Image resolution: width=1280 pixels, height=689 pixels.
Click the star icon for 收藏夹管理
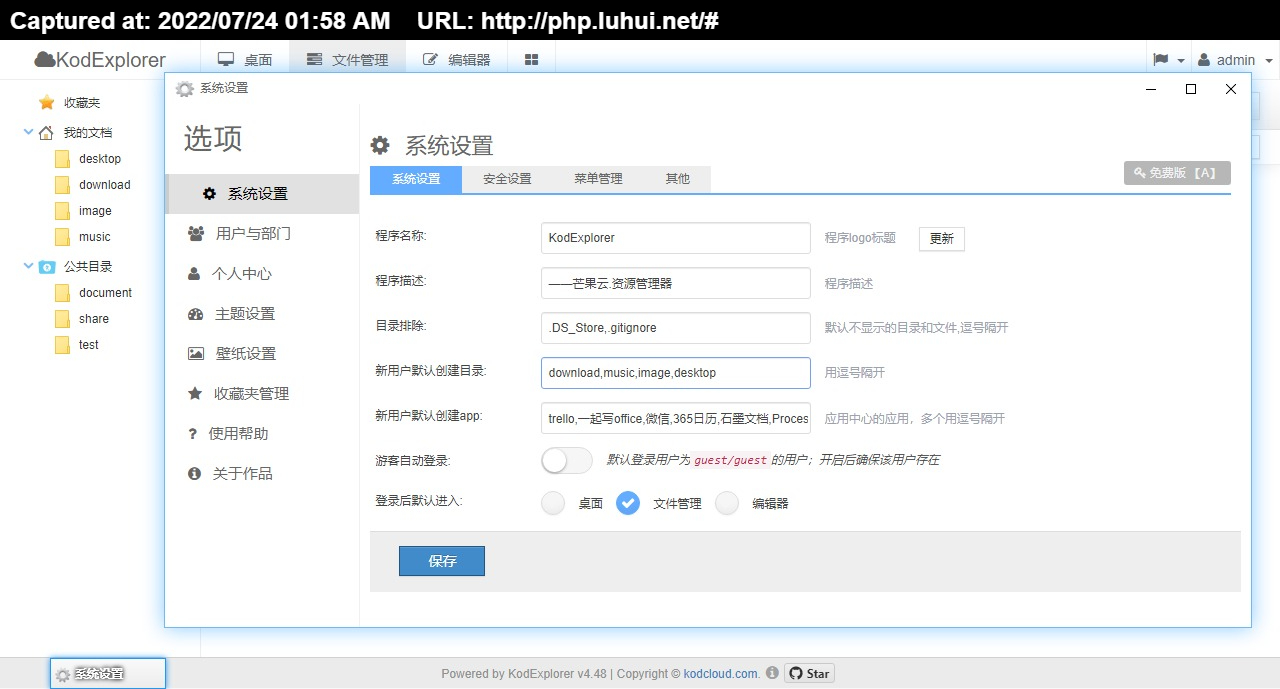coord(195,393)
